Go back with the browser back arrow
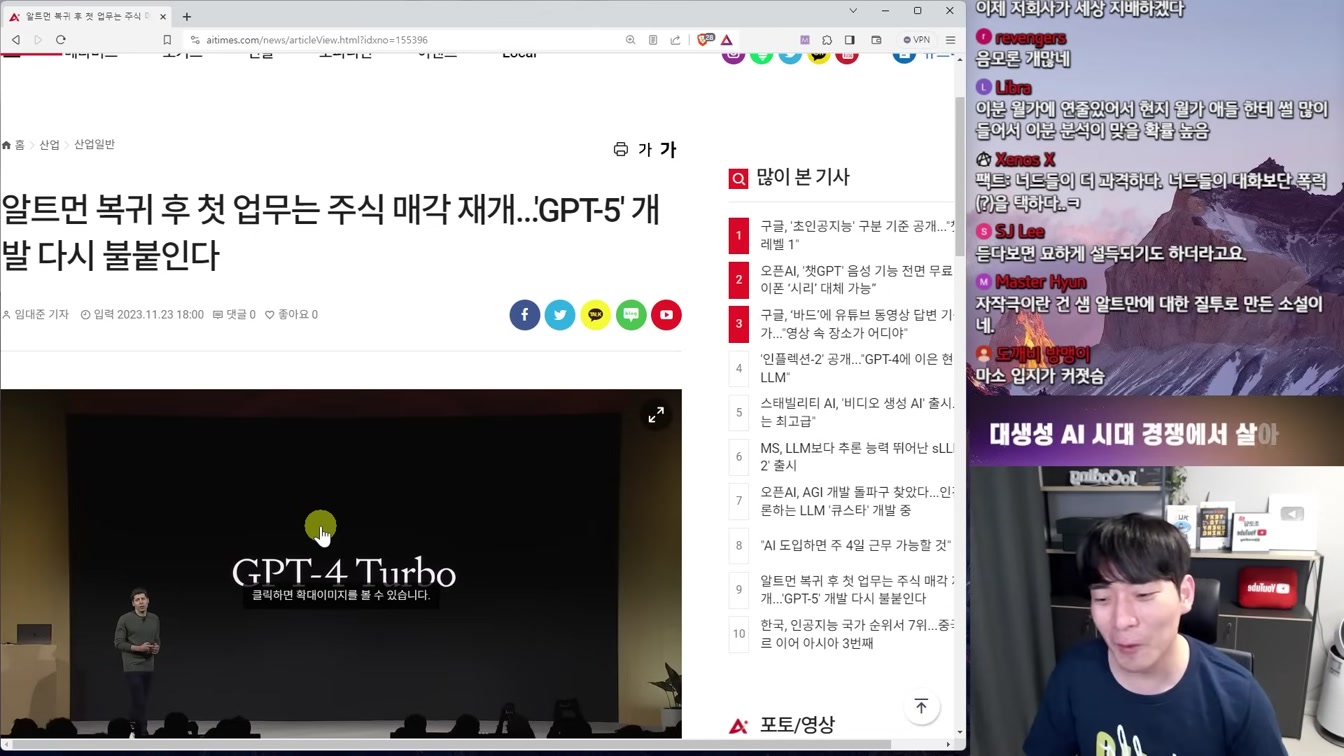This screenshot has width=1344, height=756. tap(16, 40)
